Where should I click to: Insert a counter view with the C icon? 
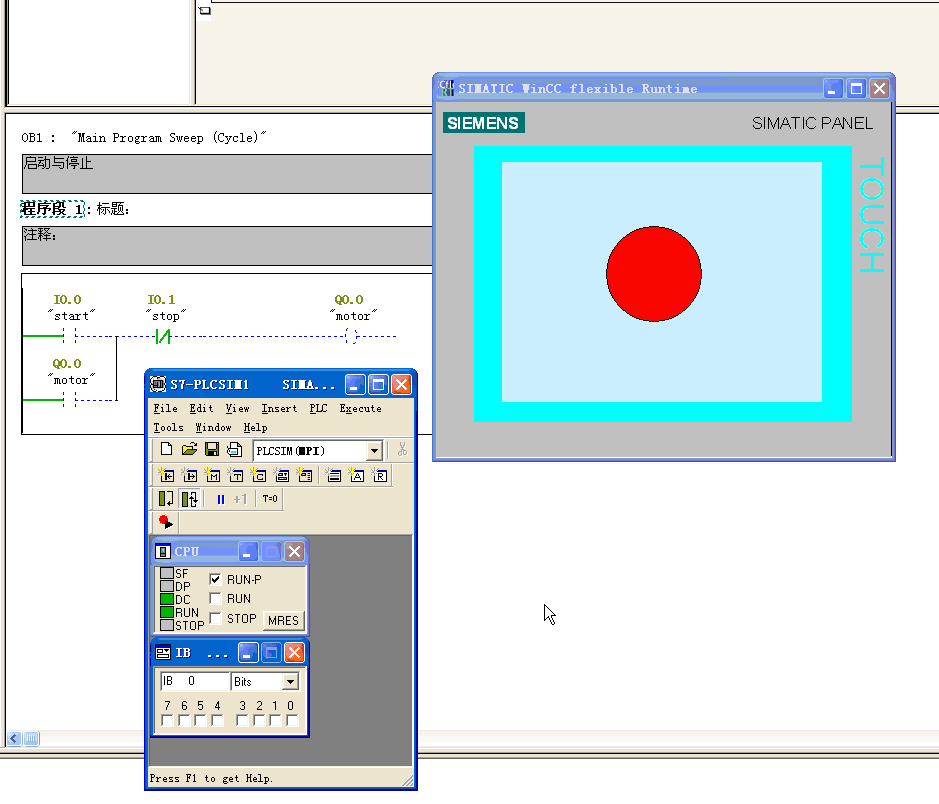click(259, 476)
